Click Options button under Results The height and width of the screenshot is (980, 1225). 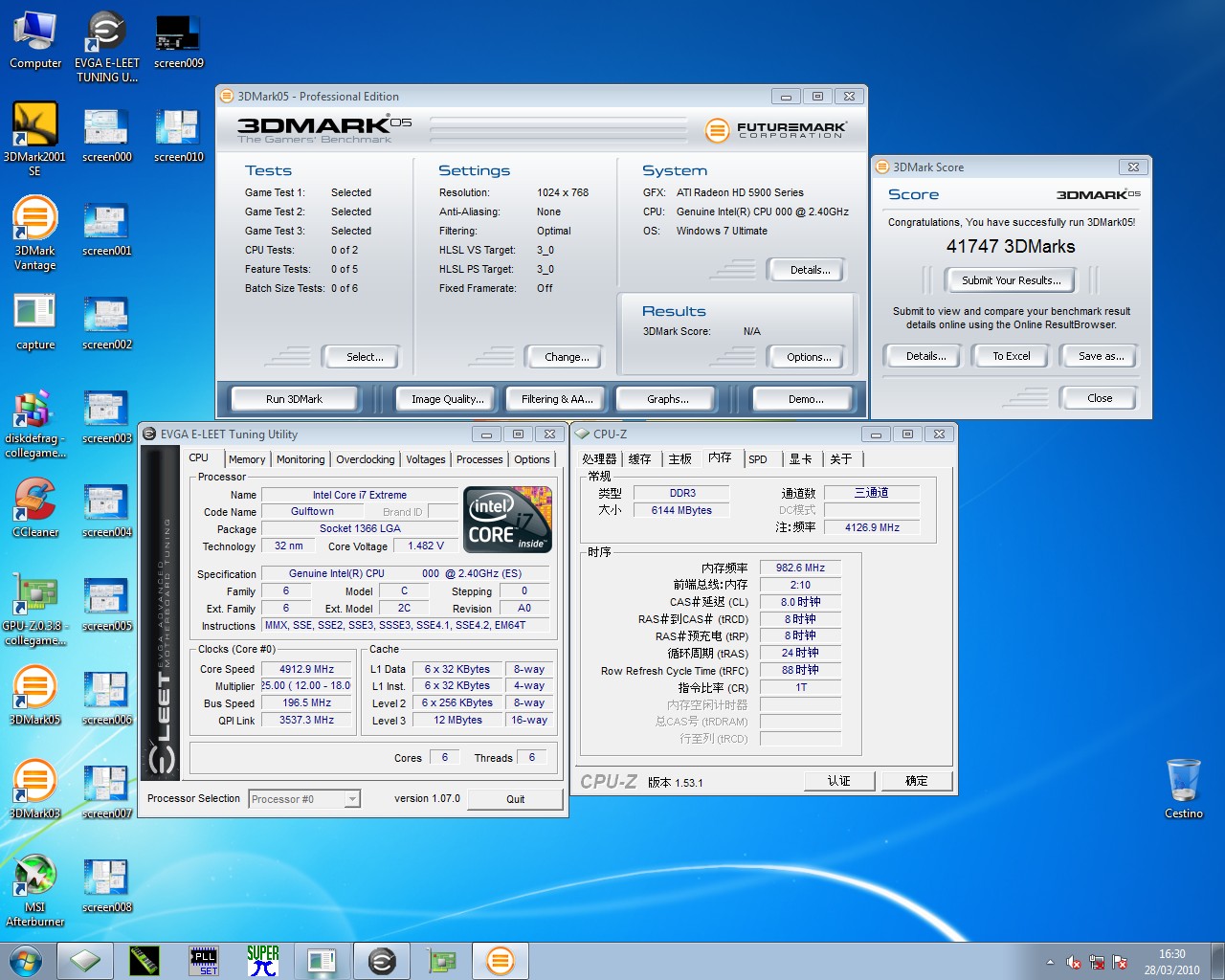(x=809, y=357)
